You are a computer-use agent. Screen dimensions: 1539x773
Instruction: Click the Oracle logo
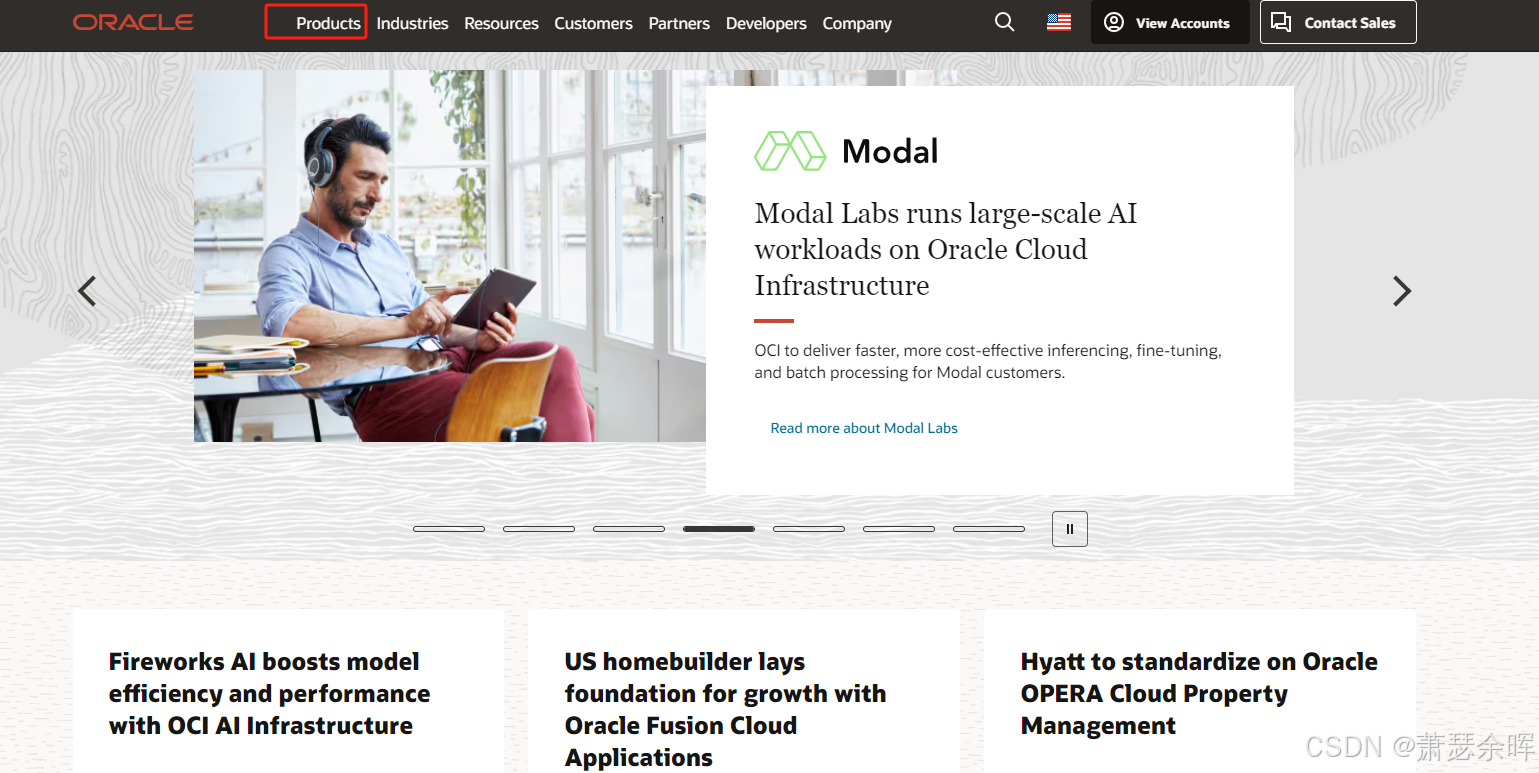(133, 22)
